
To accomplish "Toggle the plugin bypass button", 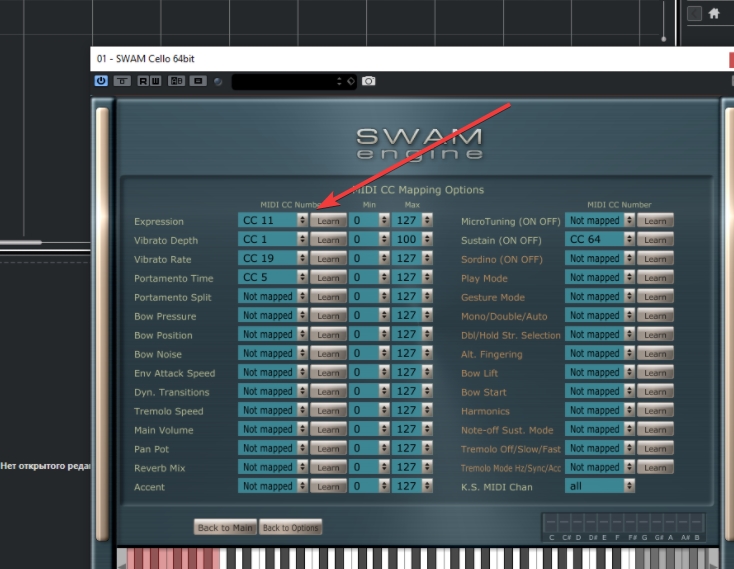I will tap(122, 81).
